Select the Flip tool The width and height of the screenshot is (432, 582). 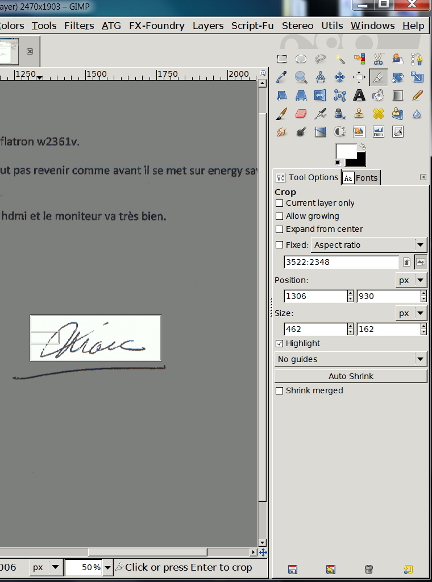pyautogui.click(x=320, y=95)
